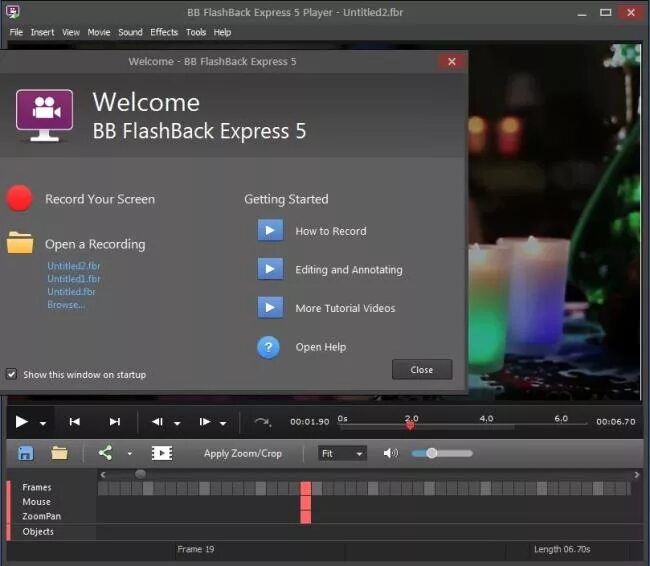
Task: Open the Fit zoom level dropdown
Action: point(342,454)
